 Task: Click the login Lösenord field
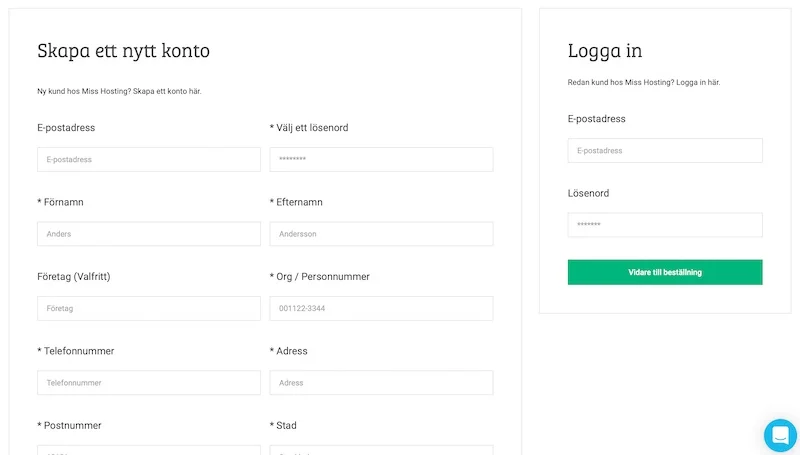pyautogui.click(x=665, y=225)
